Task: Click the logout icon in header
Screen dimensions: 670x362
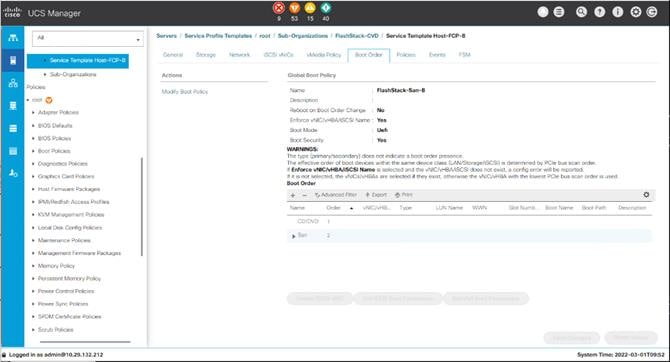Action: click(x=652, y=12)
